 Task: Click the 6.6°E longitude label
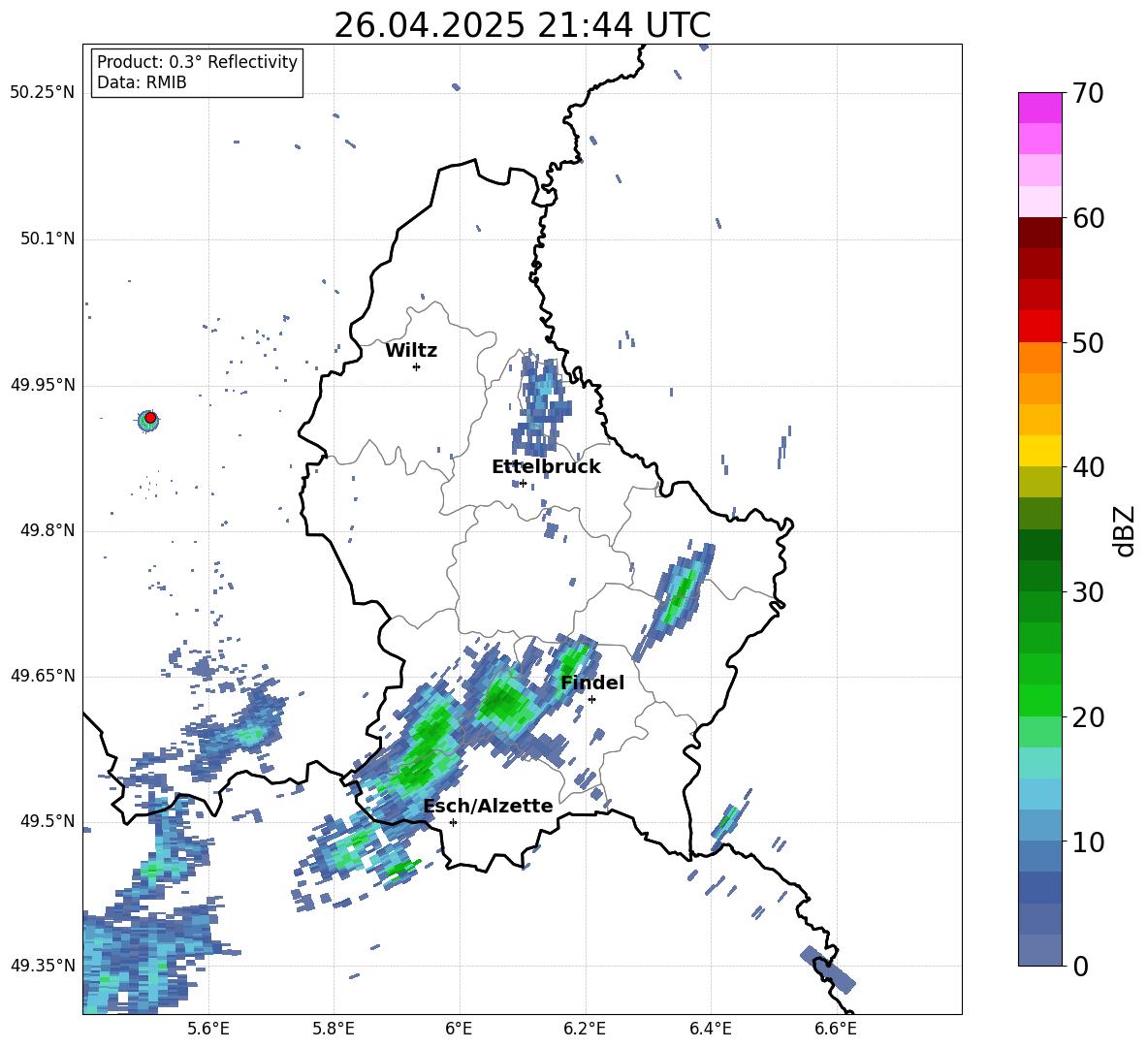pyautogui.click(x=836, y=1029)
